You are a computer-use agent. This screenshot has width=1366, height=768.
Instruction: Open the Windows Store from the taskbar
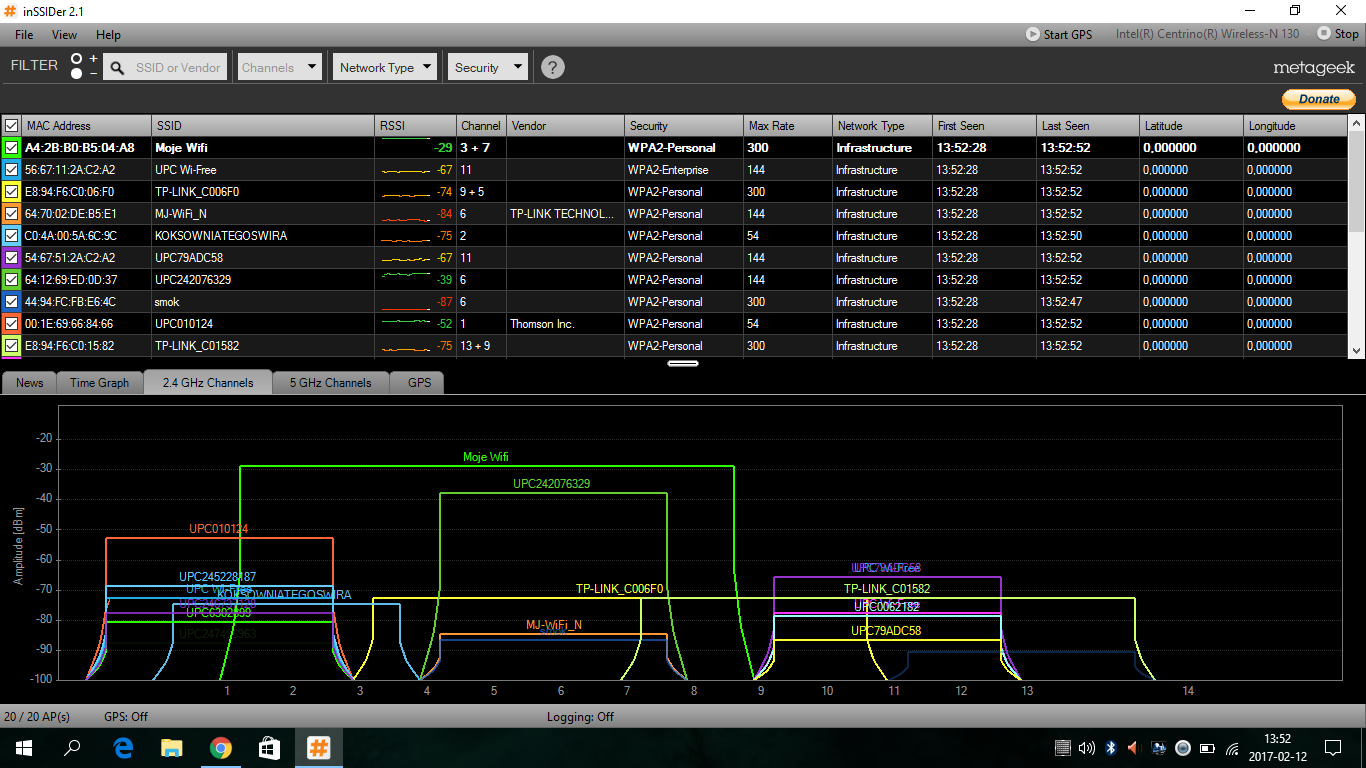[270, 748]
